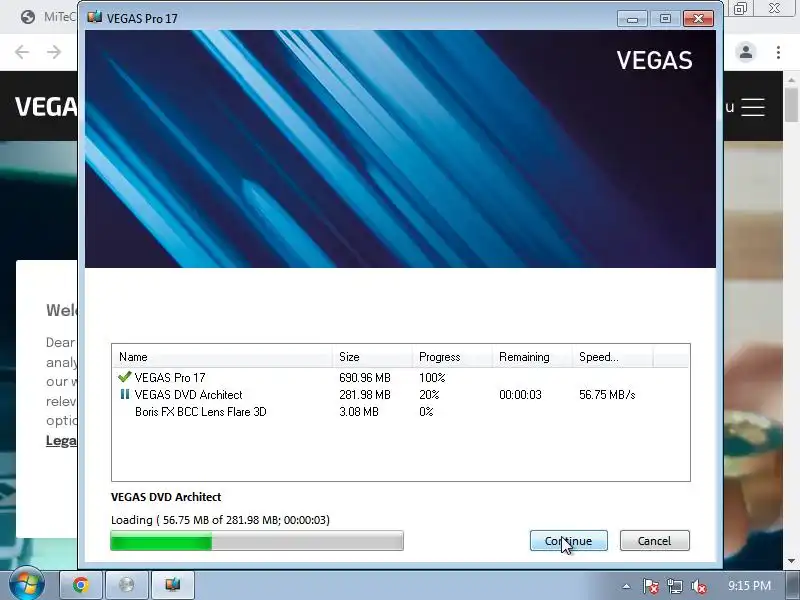Sort list by the Progress column header
The height and width of the screenshot is (600, 800).
pyautogui.click(x=452, y=357)
